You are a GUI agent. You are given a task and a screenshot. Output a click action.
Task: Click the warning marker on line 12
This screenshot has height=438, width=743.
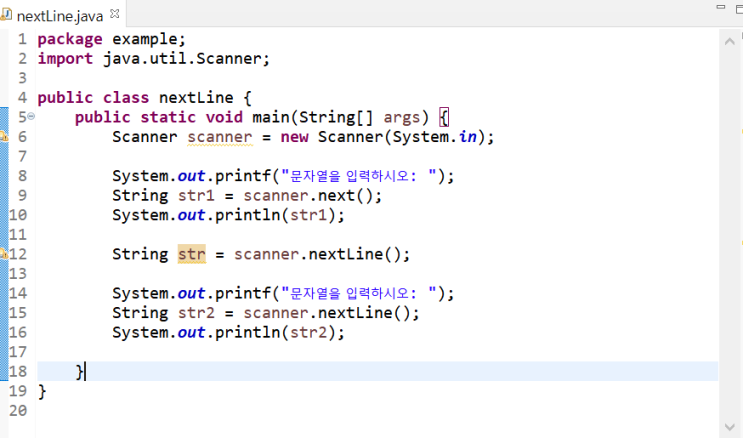[x=4, y=254]
